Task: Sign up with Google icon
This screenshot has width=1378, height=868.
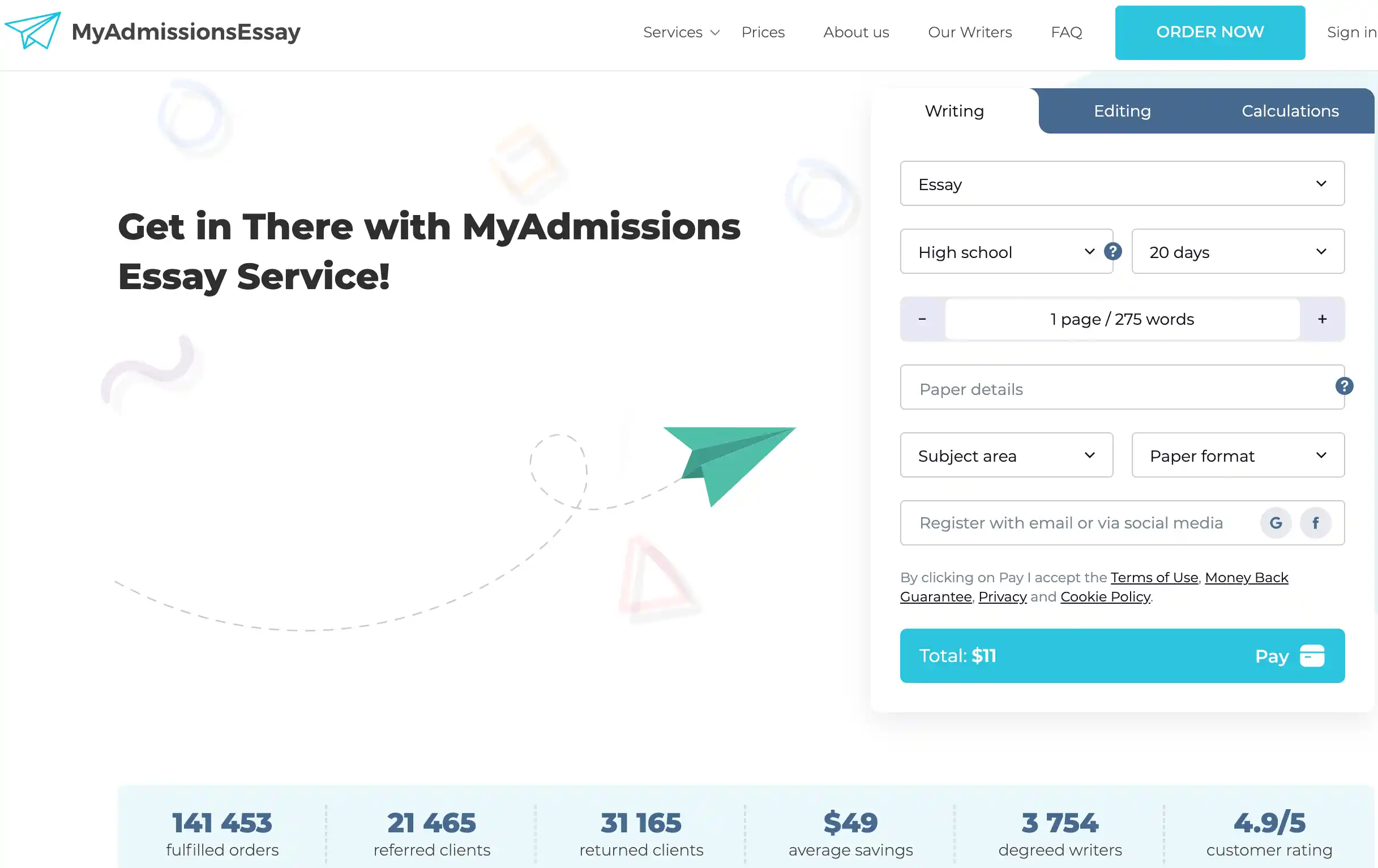Action: tap(1276, 523)
